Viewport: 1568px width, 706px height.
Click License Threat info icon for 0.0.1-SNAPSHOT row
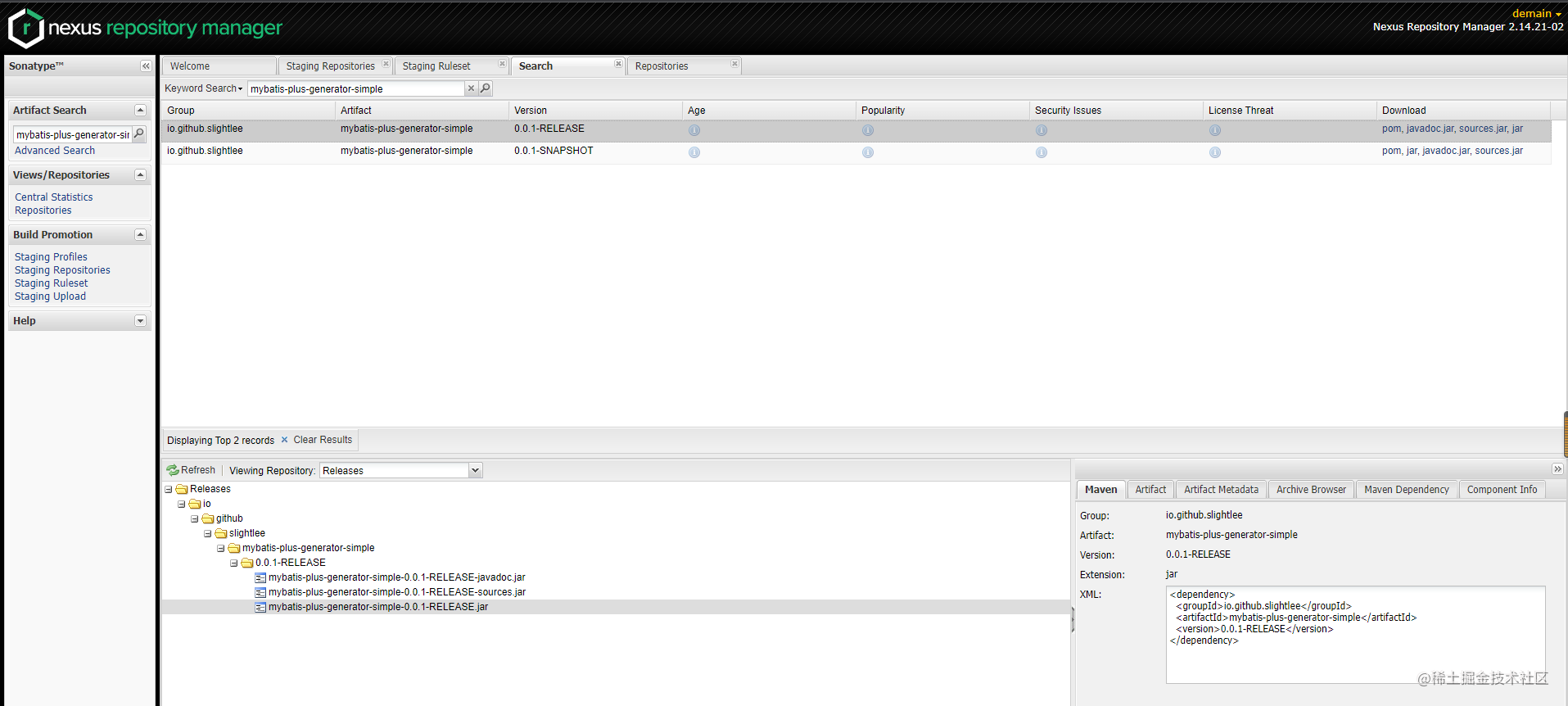(x=1215, y=152)
